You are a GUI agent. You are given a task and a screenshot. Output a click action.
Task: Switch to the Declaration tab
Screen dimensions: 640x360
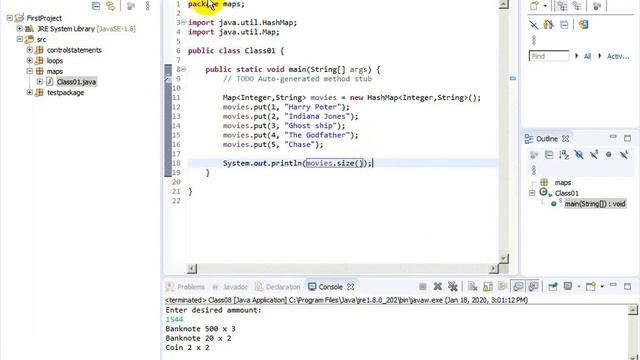point(278,287)
